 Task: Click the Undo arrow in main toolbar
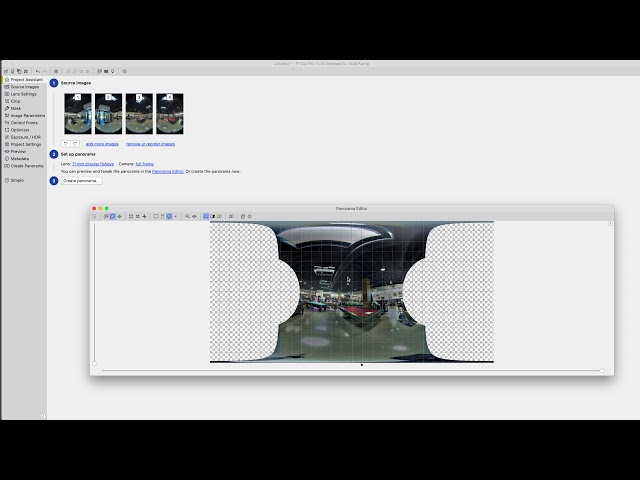38,71
